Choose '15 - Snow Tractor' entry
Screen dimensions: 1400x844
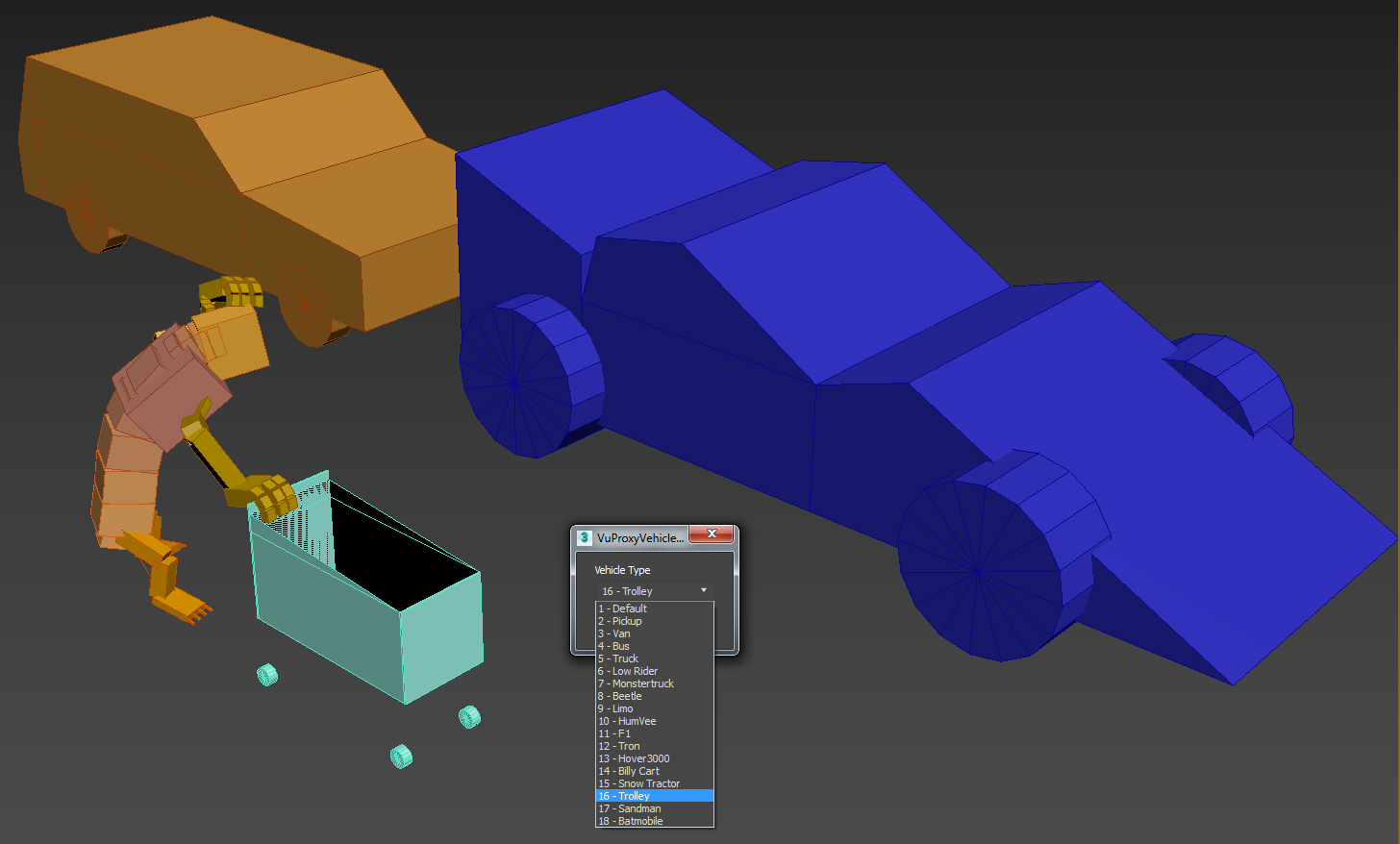pyautogui.click(x=639, y=783)
